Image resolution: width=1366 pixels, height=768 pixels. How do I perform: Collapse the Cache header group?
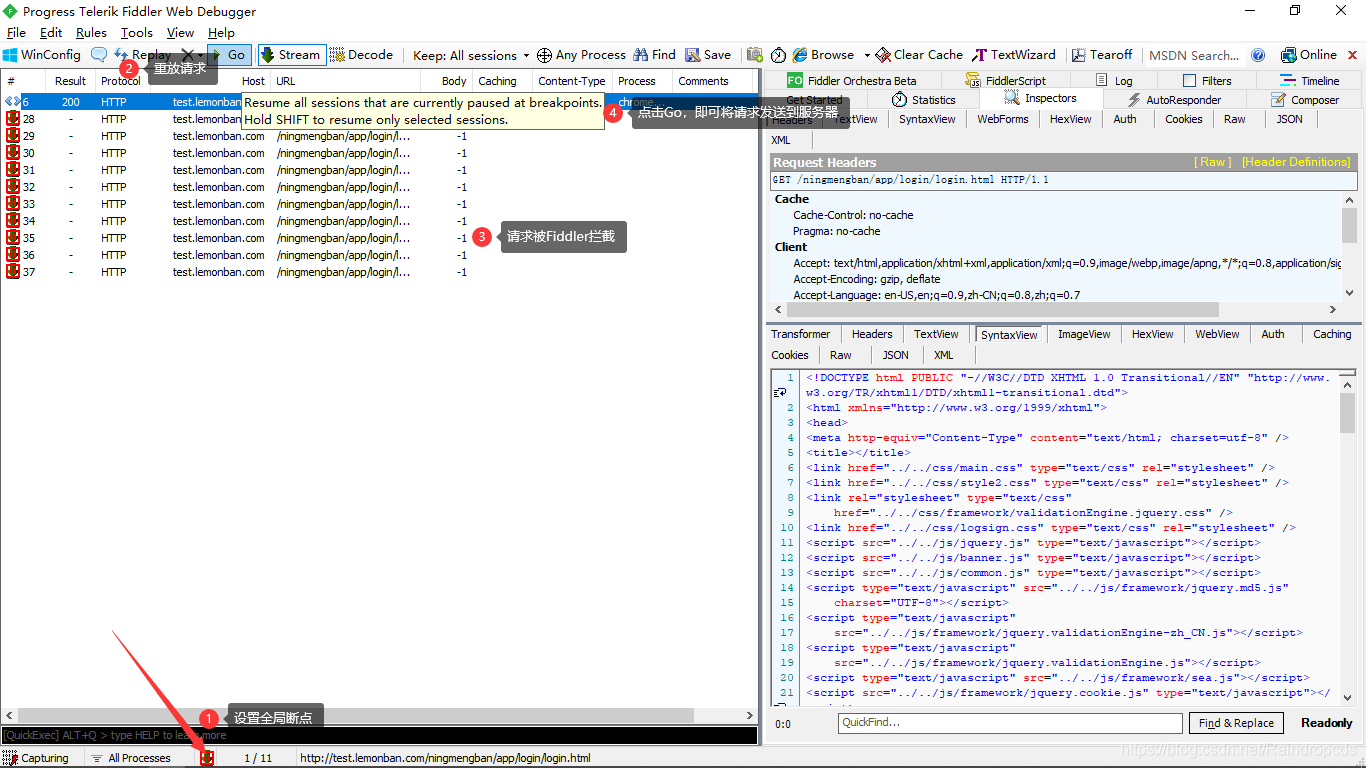791,199
